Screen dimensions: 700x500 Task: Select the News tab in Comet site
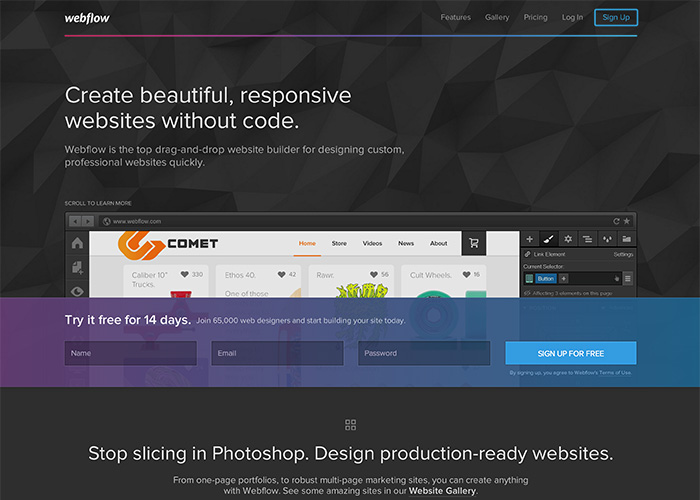point(406,243)
